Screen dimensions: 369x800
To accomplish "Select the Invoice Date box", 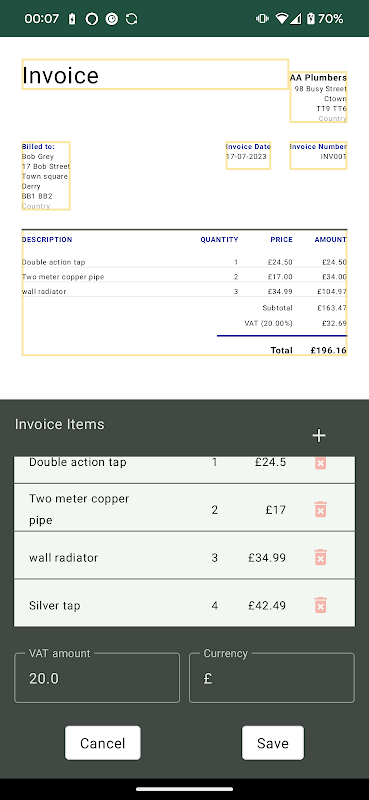I will (x=248, y=155).
